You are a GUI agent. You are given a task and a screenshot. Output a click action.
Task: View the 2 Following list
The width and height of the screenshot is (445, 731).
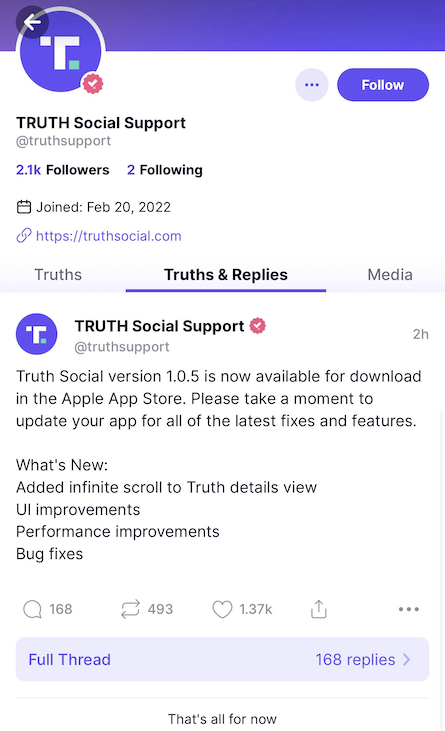pos(164,170)
